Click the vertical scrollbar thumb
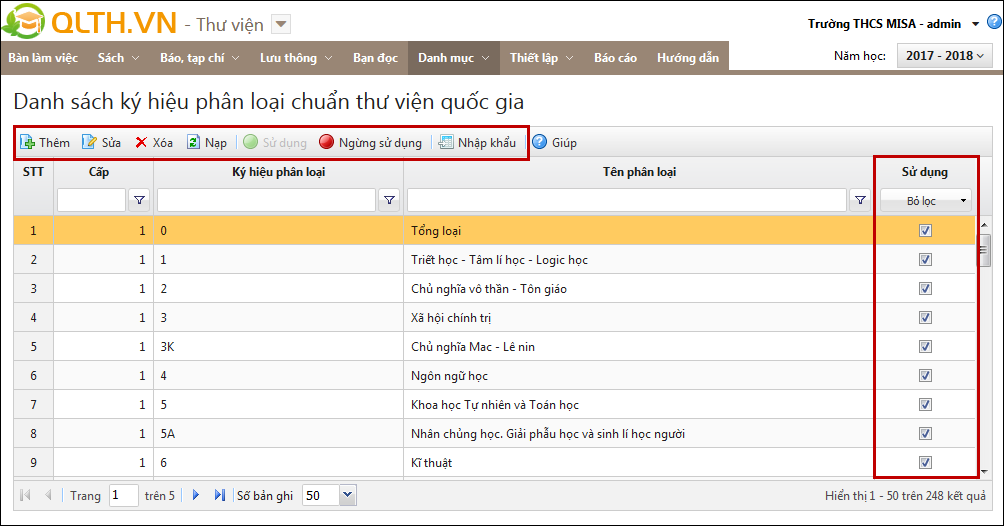 point(984,250)
